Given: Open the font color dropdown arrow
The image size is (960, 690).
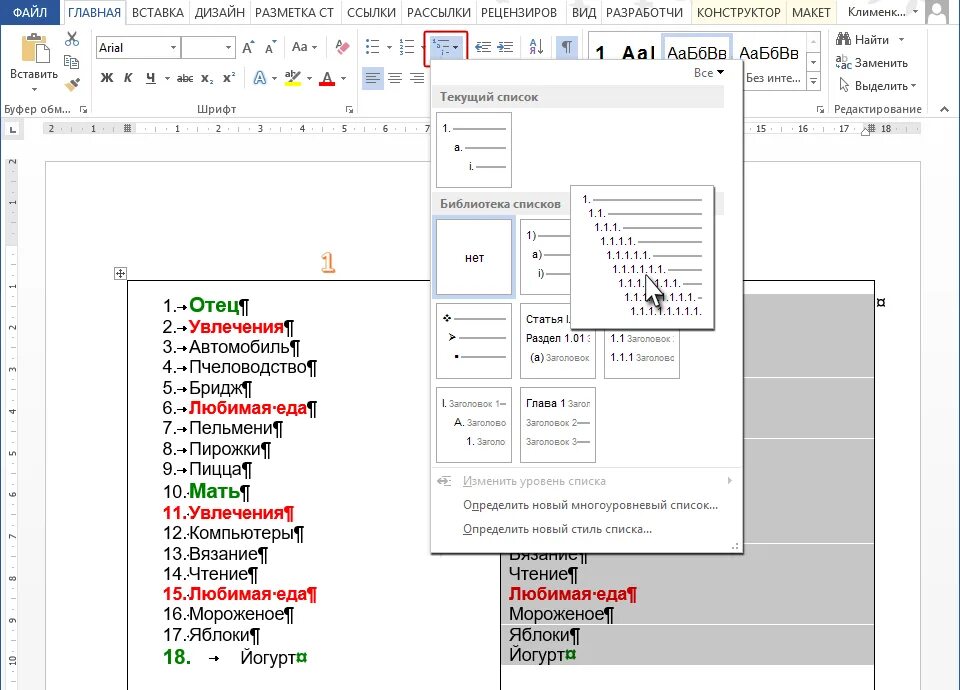Looking at the screenshot, I should [343, 78].
